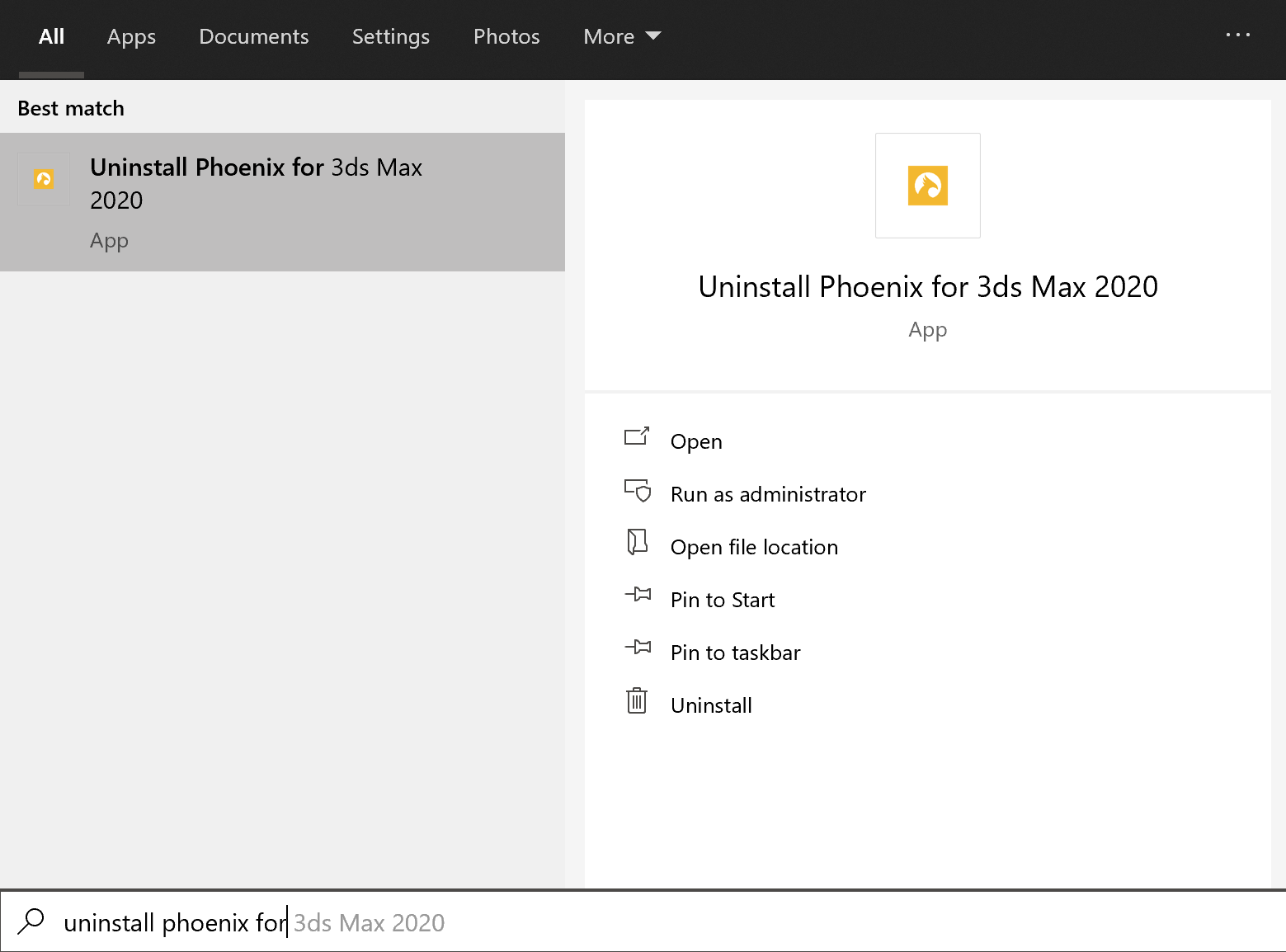The image size is (1286, 952).
Task: Switch to the Settings tab
Action: 391,36
